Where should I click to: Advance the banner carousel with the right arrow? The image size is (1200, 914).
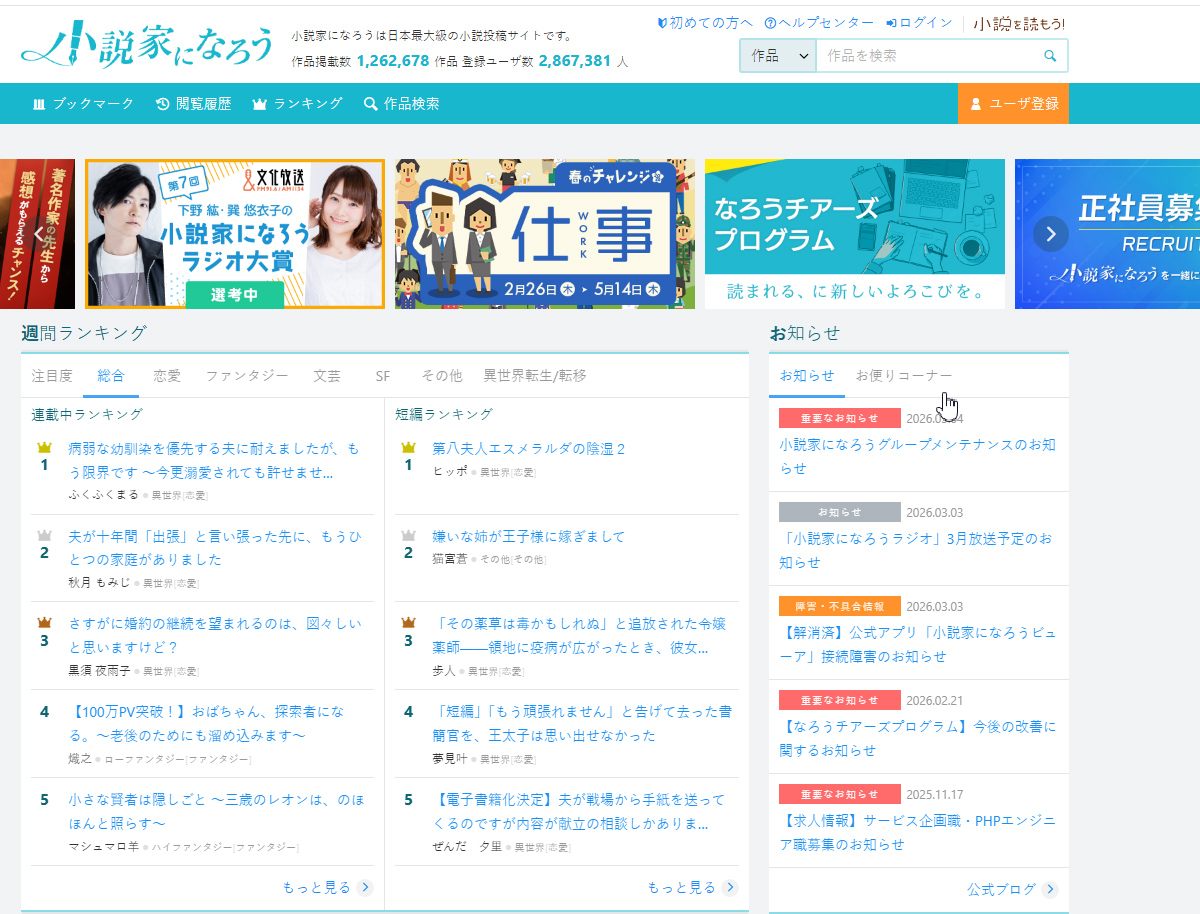pos(1050,233)
